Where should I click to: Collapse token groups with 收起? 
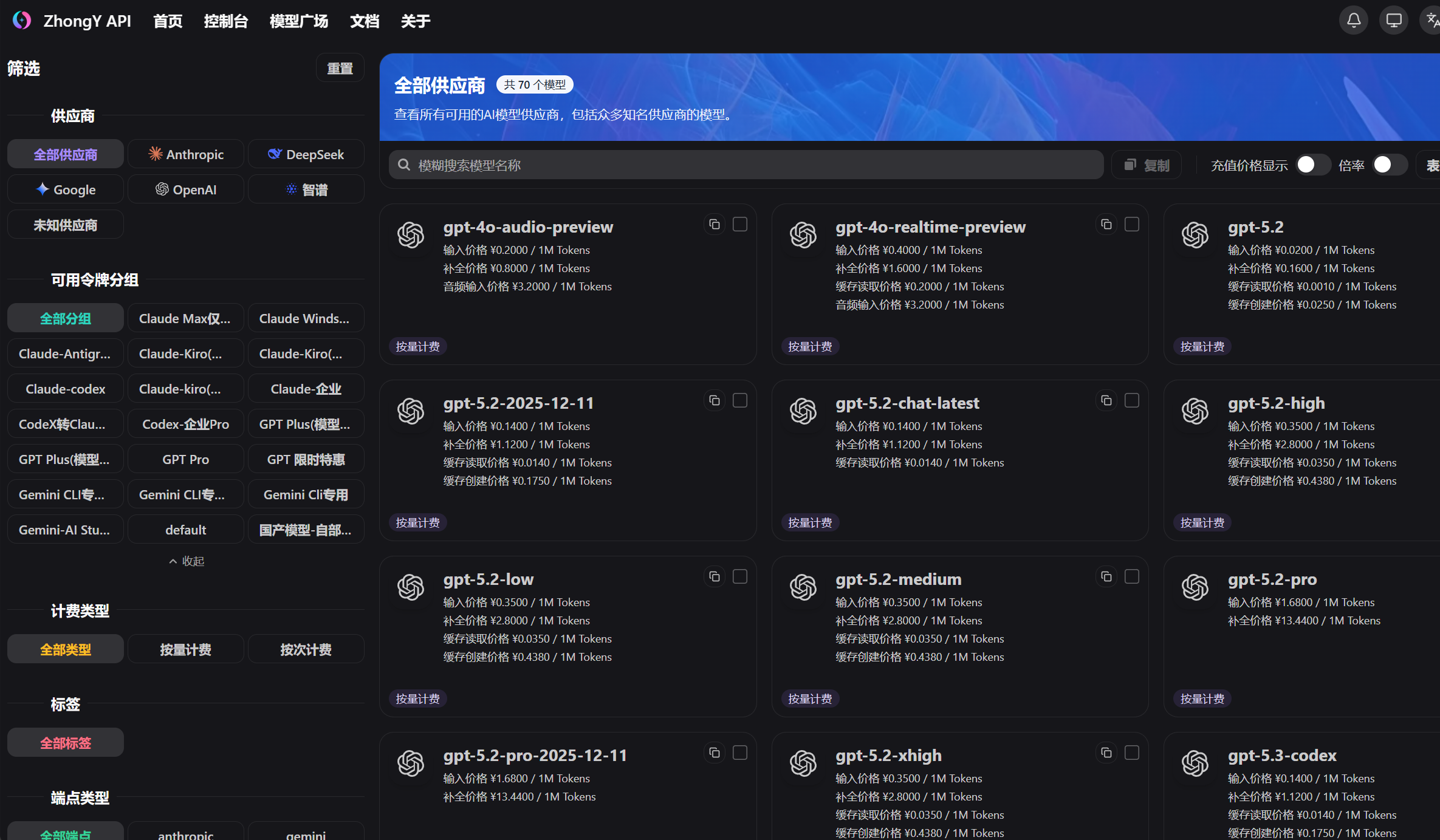[186, 561]
